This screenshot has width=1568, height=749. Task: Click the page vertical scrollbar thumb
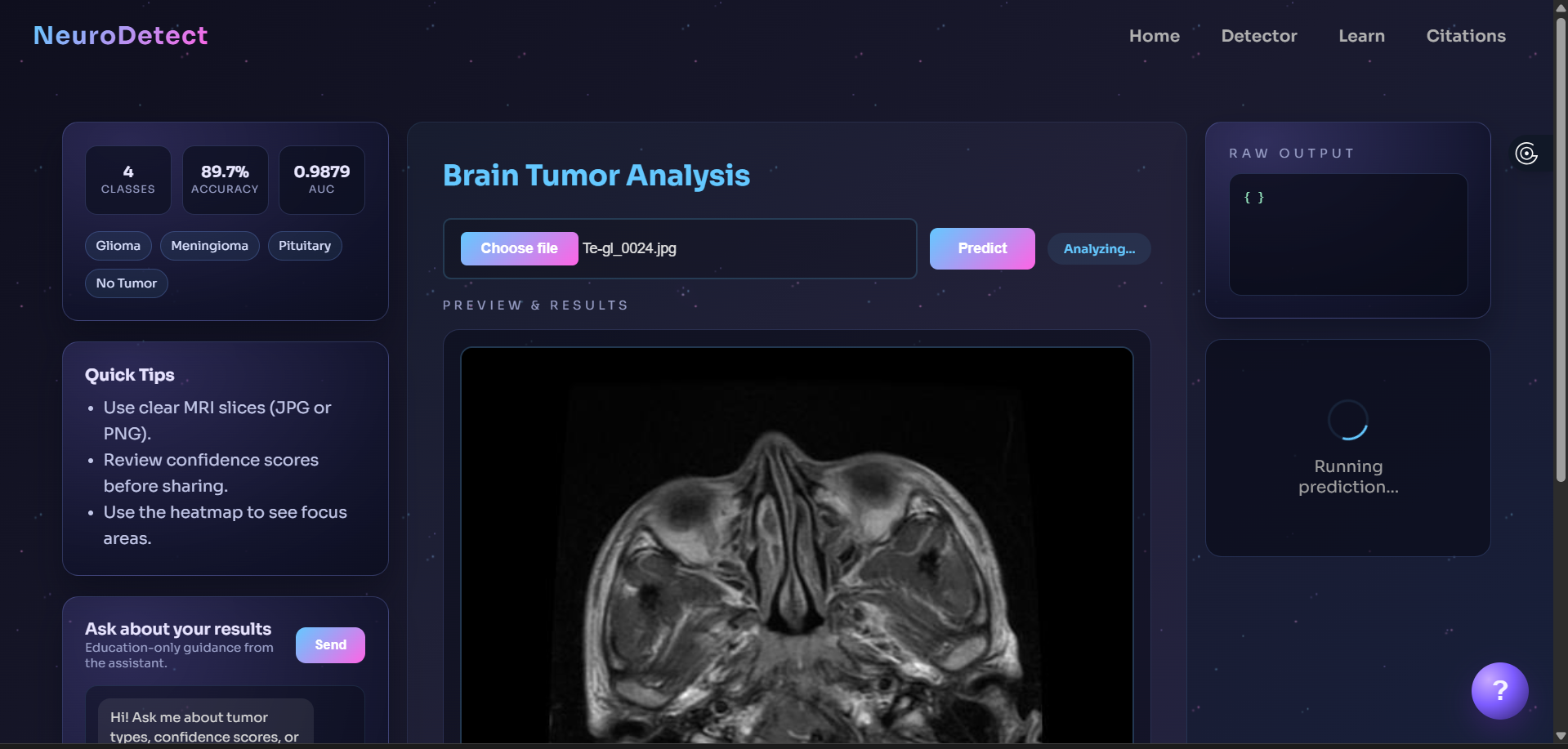click(1561, 249)
